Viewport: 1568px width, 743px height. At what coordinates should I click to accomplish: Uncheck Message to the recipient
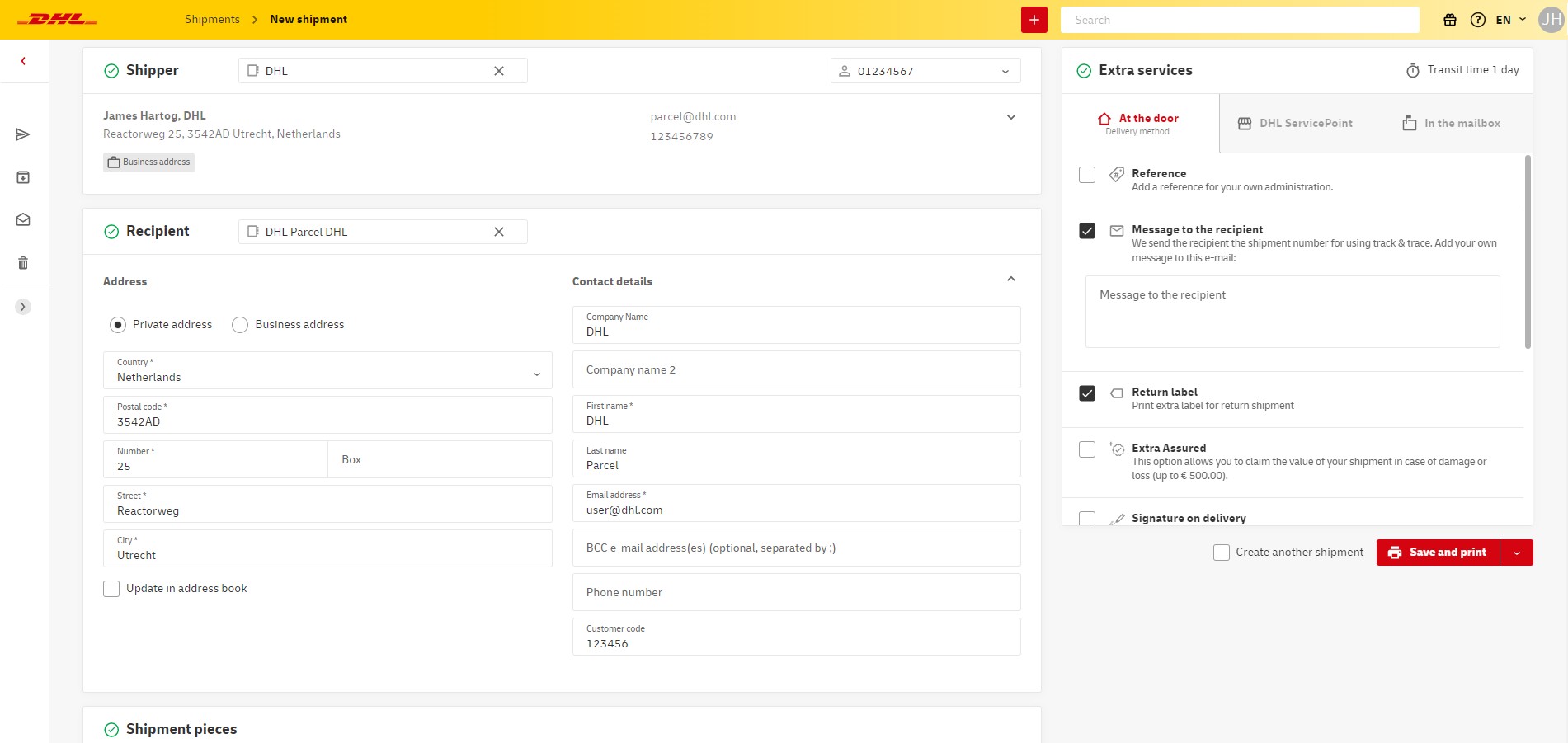click(1087, 231)
